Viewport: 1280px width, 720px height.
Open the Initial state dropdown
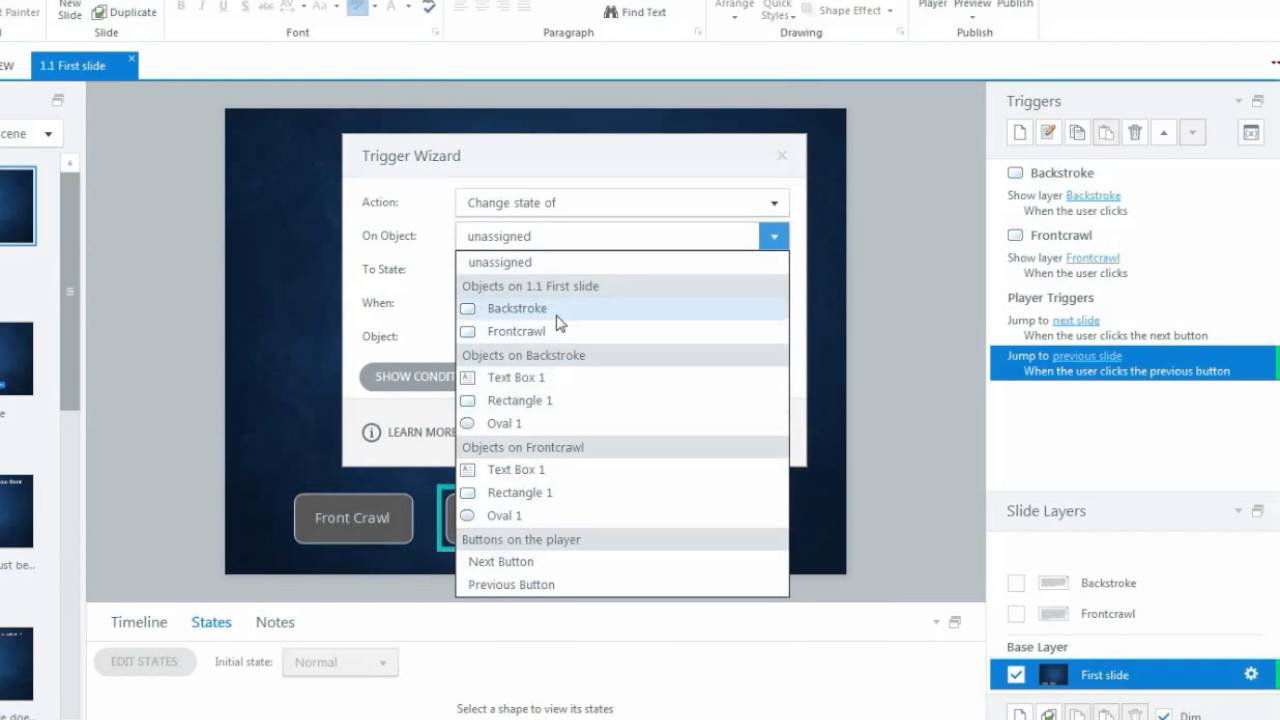click(x=340, y=662)
